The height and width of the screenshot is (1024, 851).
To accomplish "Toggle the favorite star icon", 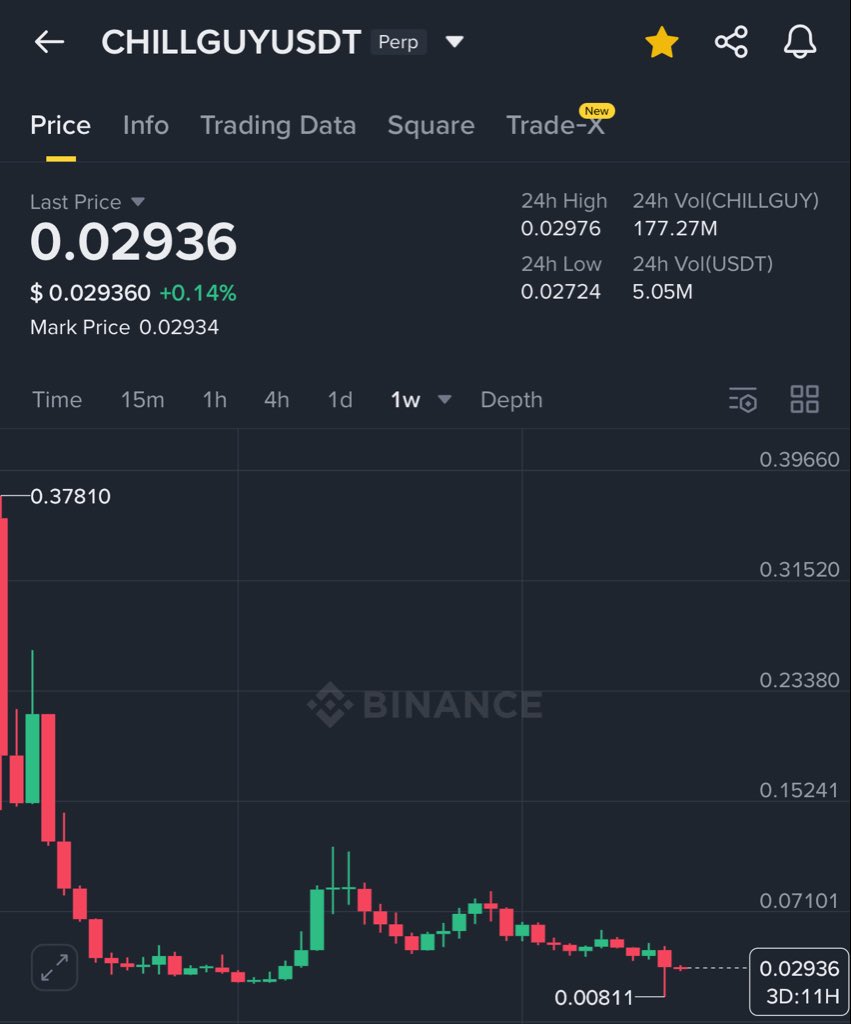I will pyautogui.click(x=662, y=42).
